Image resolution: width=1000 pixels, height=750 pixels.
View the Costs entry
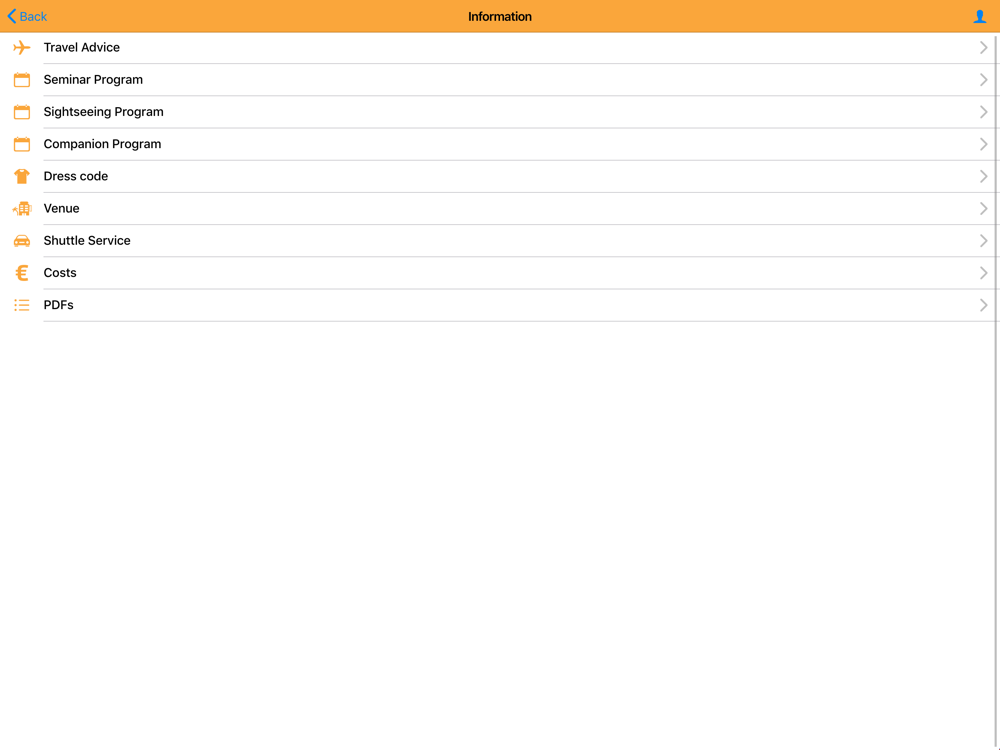point(500,273)
